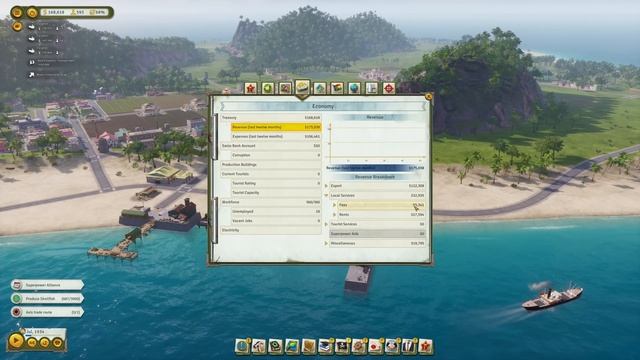Open the flag Politics almanac tab
Image resolution: width=640 pixels, height=360 pixels.
click(x=337, y=88)
